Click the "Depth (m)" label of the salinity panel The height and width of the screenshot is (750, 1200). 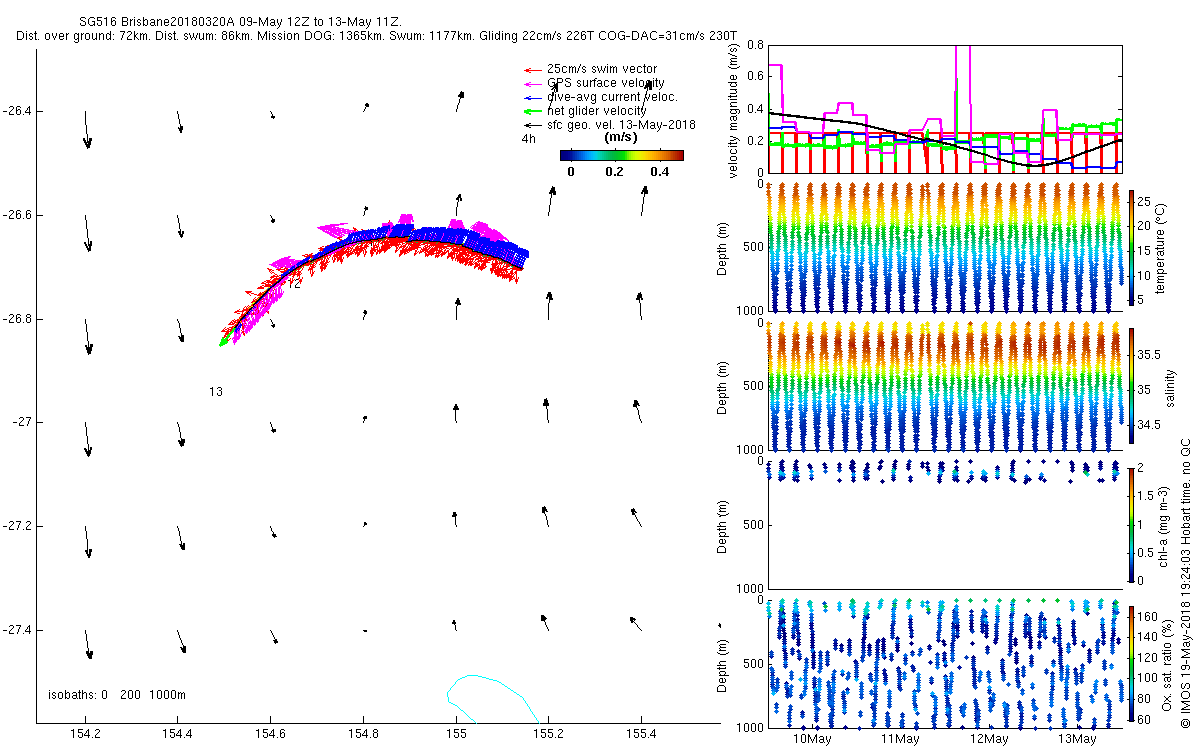click(724, 386)
